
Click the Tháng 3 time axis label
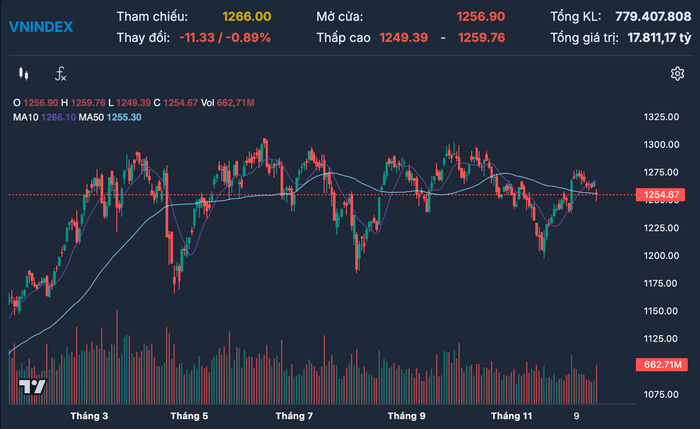(x=89, y=416)
